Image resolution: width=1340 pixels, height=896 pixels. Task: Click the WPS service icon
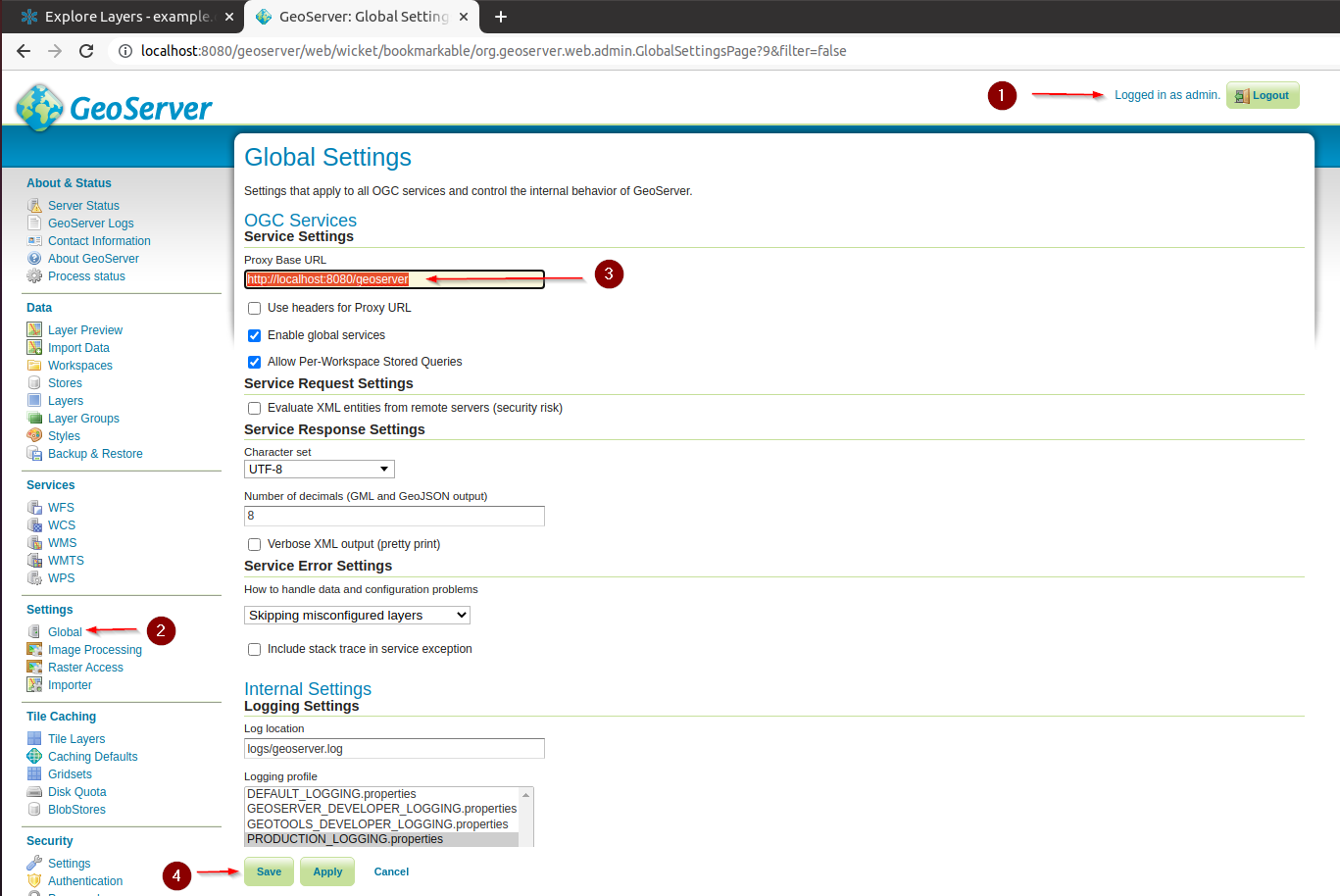34,578
